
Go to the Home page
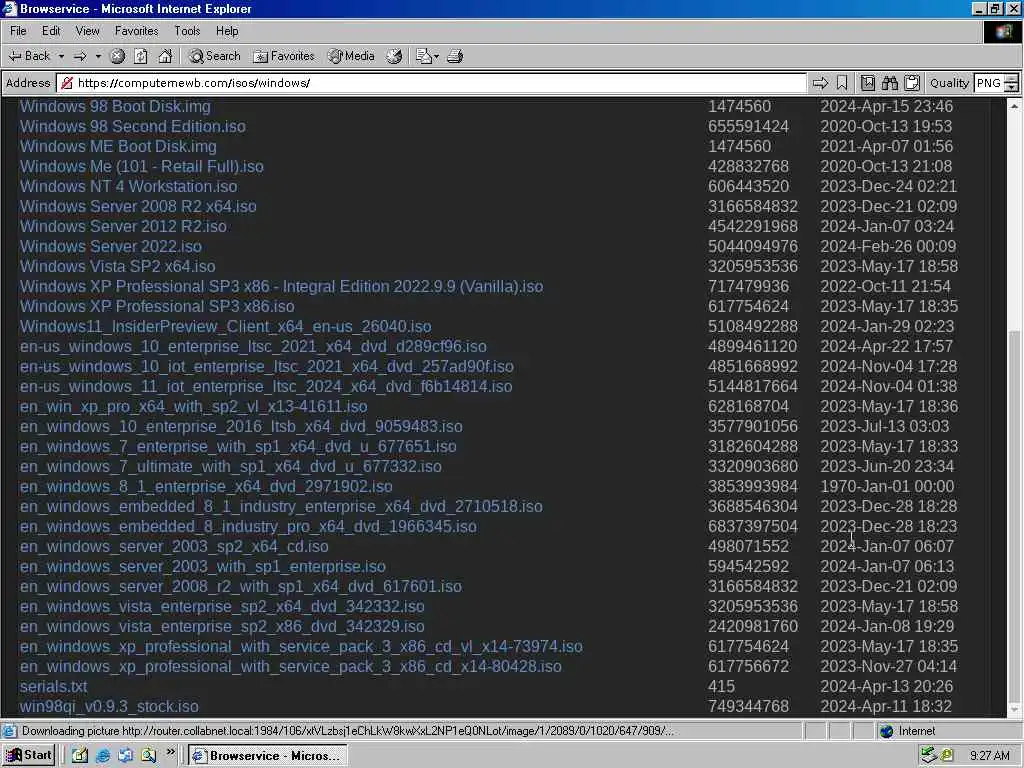tap(165, 56)
